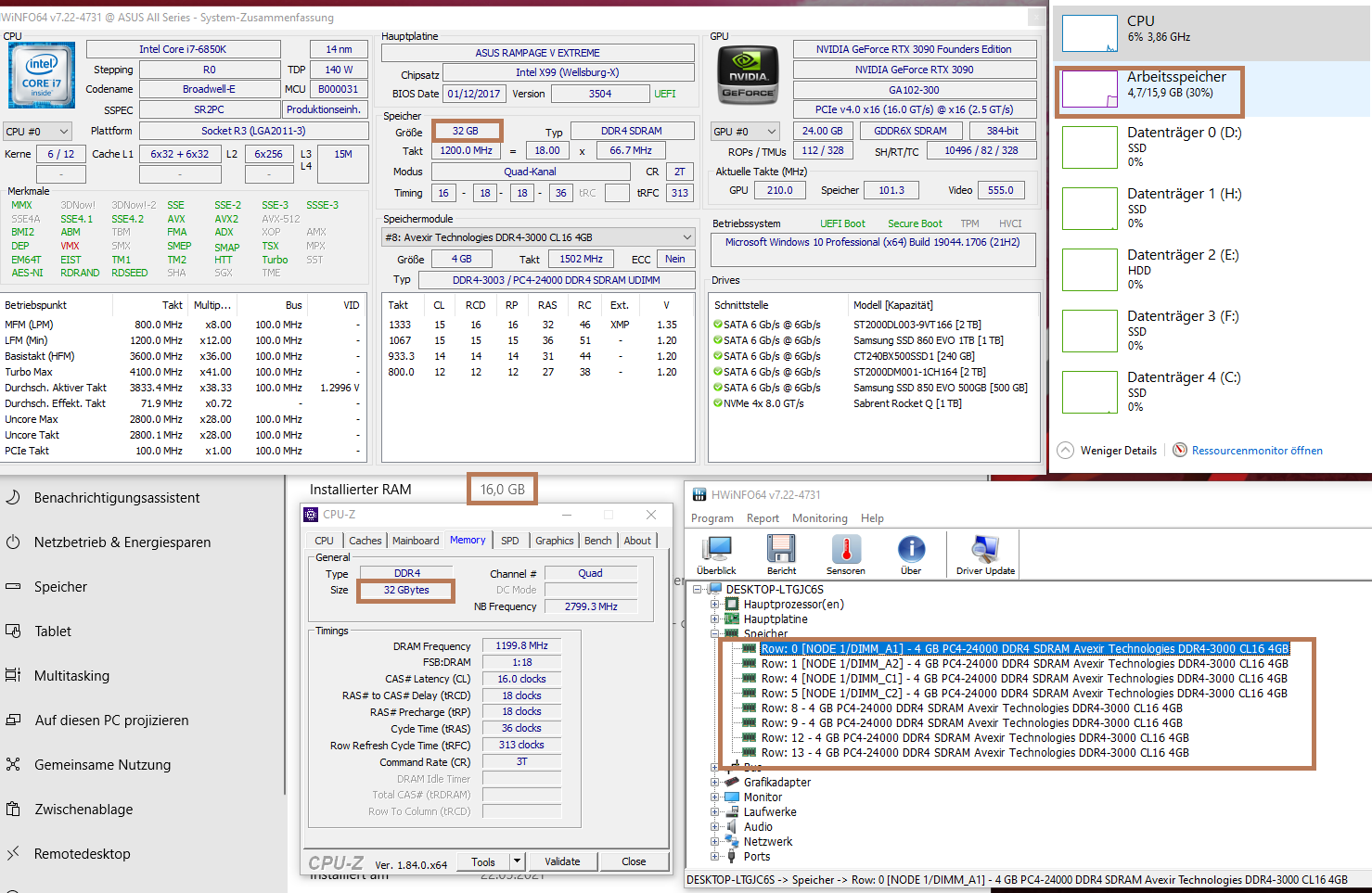The width and height of the screenshot is (1372, 893).
Task: Select the Zwischenablage clipboard icon
Action: point(13,809)
